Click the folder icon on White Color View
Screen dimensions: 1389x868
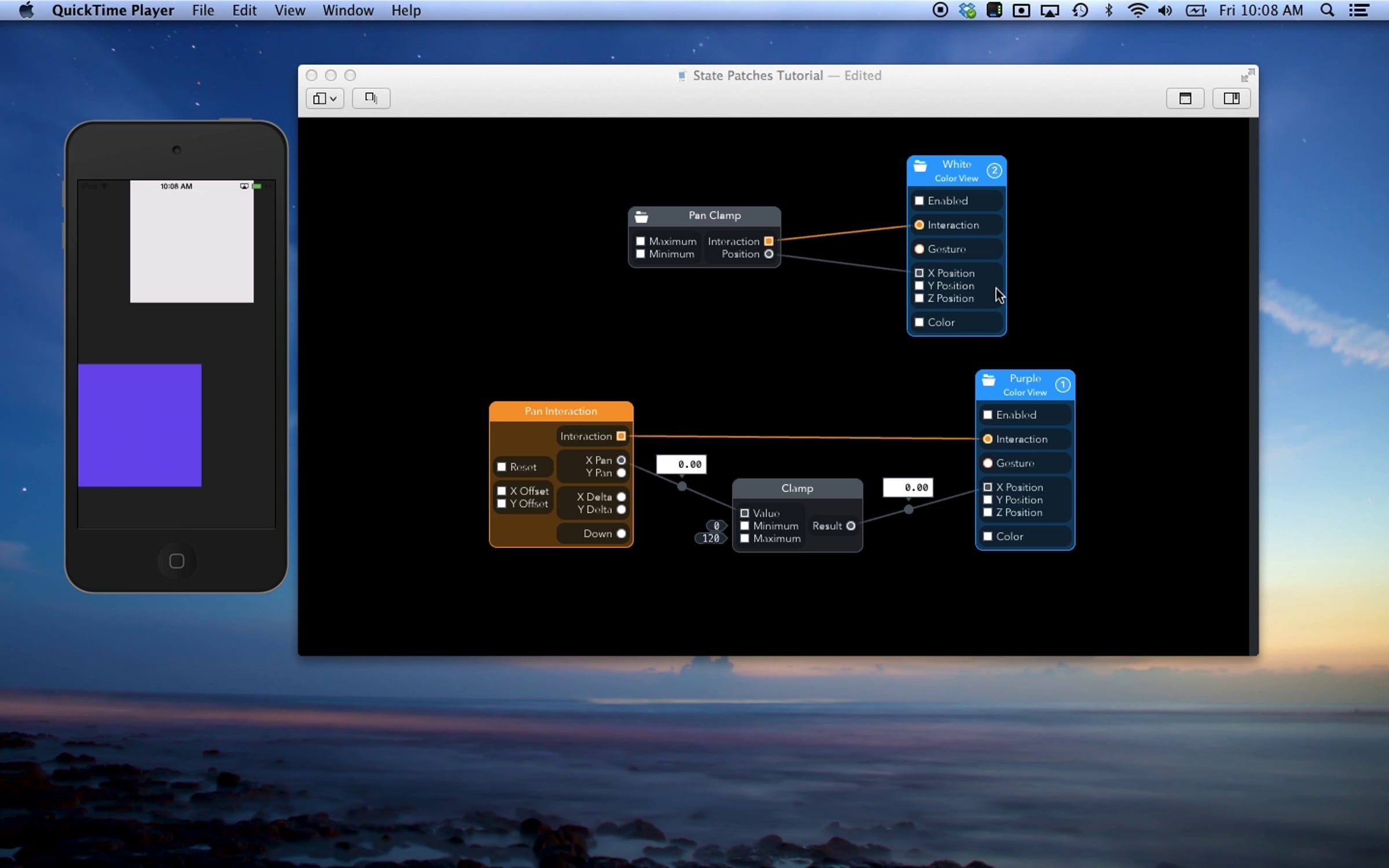pos(920,167)
